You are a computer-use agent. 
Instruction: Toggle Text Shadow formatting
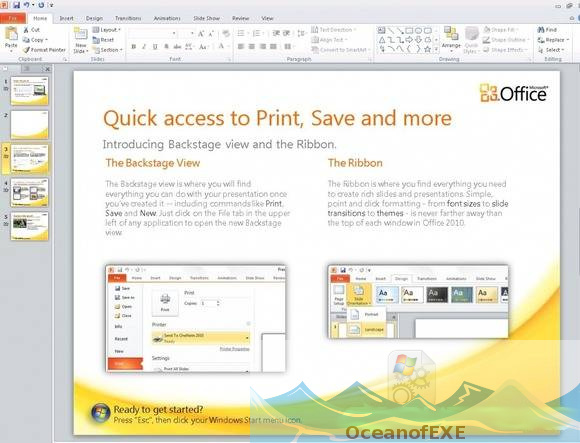pyautogui.click(x=166, y=47)
